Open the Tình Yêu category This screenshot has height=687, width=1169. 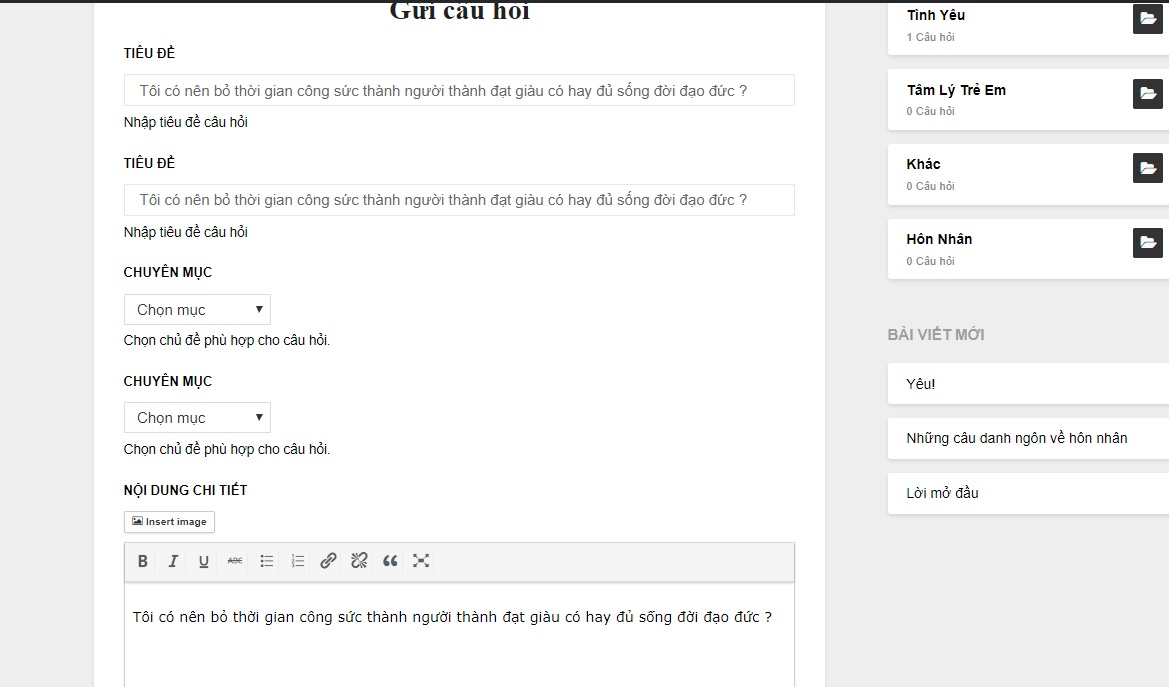(936, 15)
